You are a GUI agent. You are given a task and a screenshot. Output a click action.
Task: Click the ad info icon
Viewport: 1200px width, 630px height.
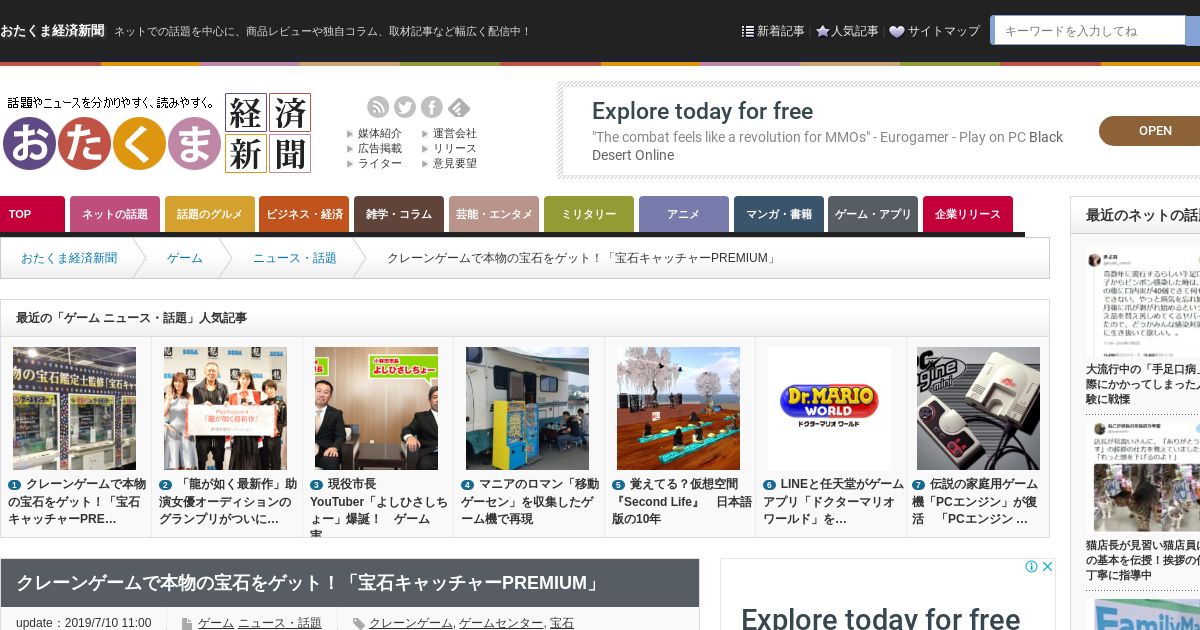point(1031,567)
